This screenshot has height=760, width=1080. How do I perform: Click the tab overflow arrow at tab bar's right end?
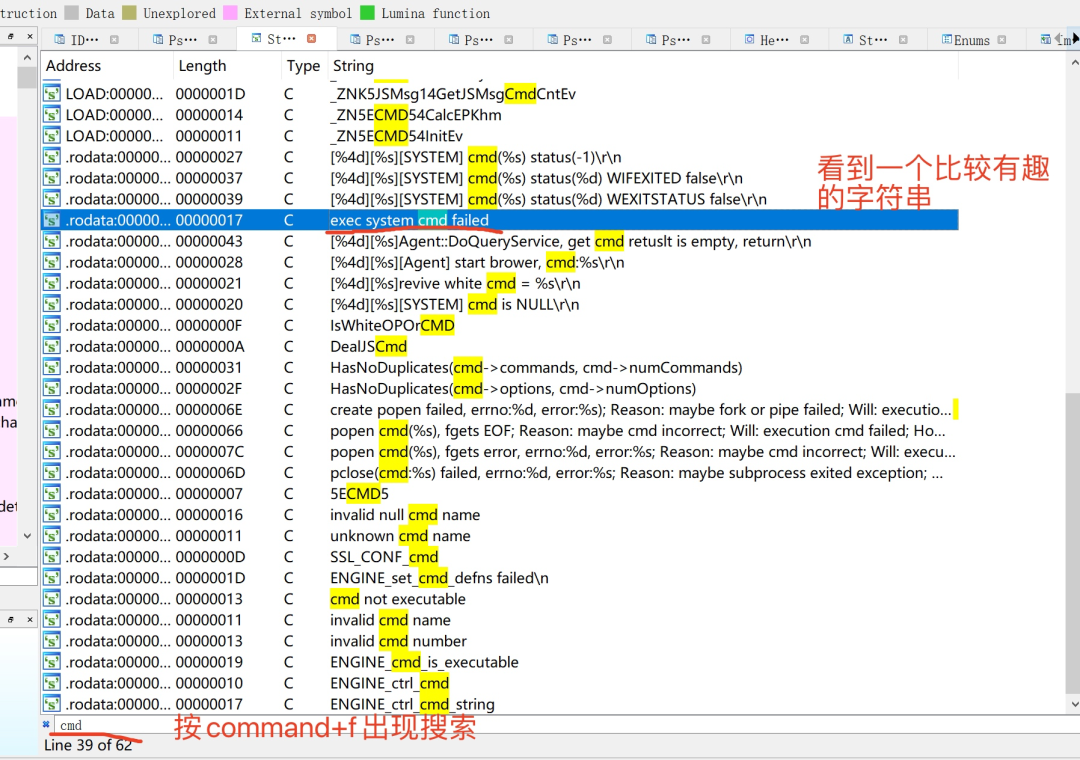(x=1075, y=40)
